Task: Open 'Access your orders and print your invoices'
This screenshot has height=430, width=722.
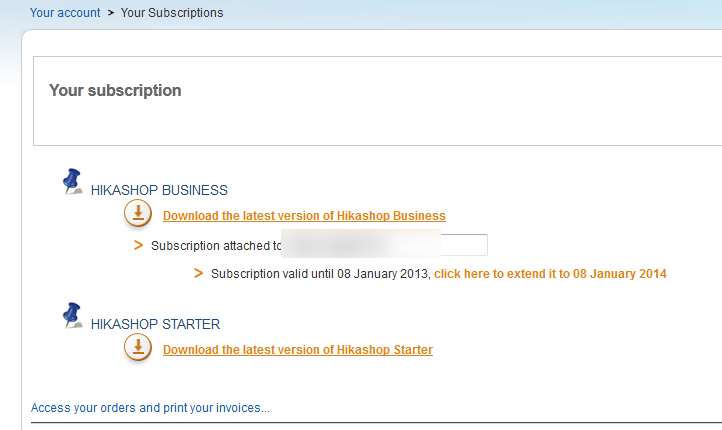Action: click(x=150, y=408)
